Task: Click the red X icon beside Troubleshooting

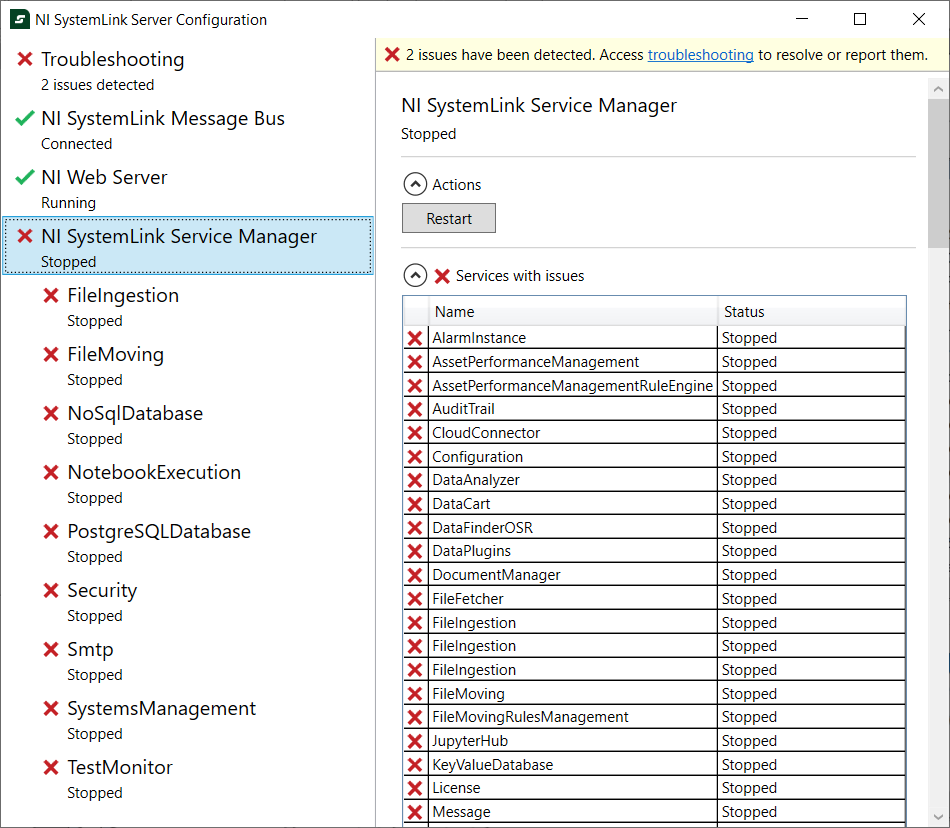Action: coord(25,59)
